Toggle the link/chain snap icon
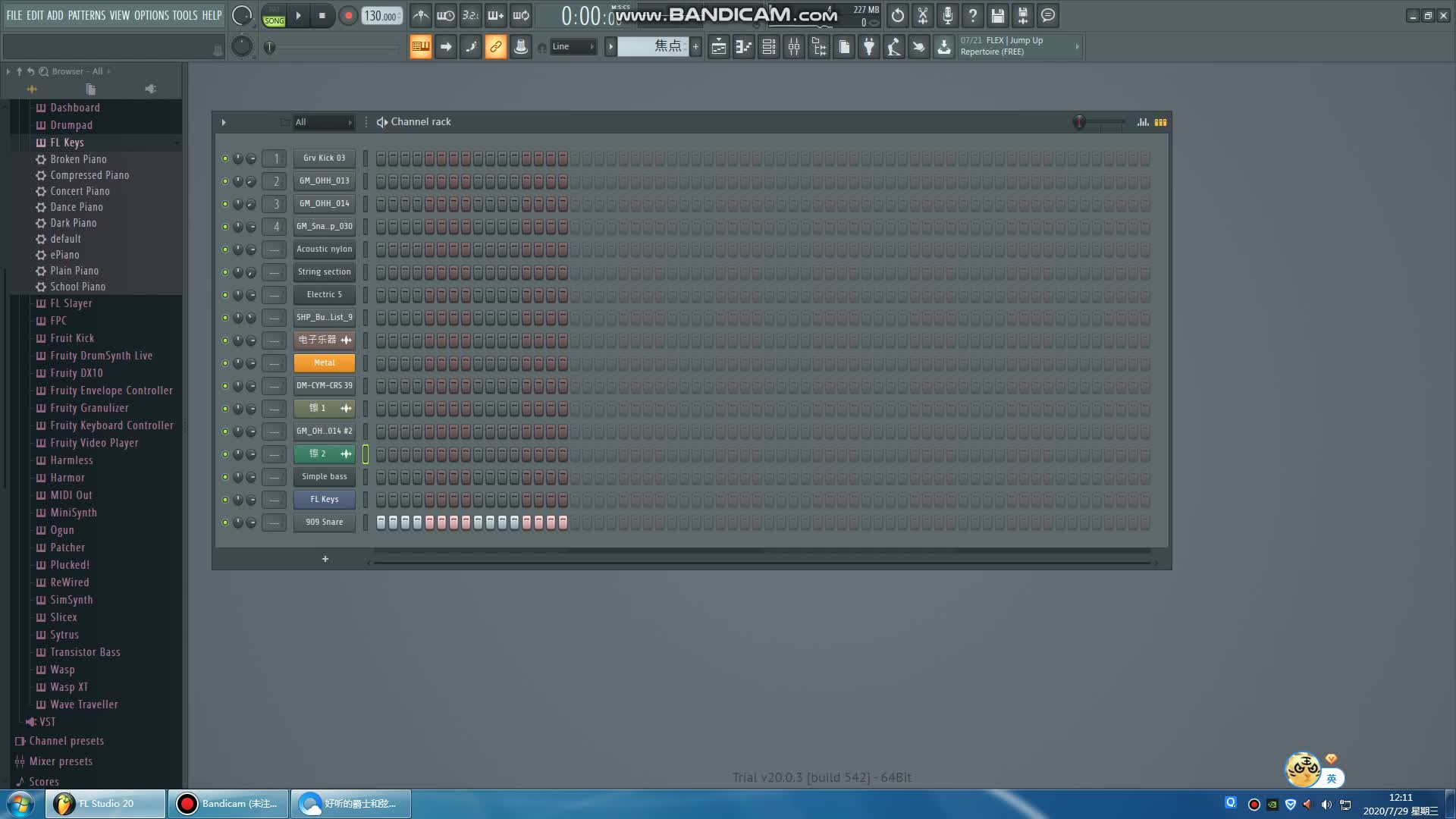The width and height of the screenshot is (1456, 819). coord(495,47)
